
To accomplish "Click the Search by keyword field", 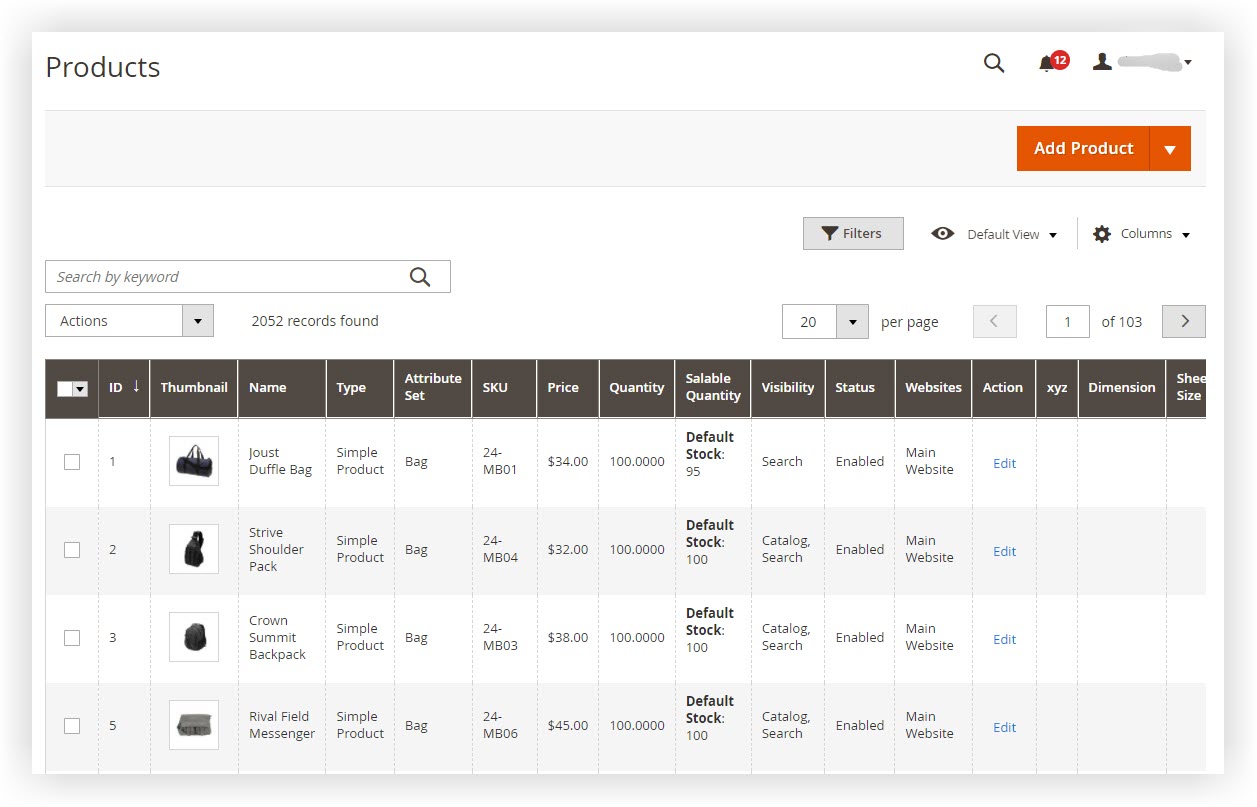I will pyautogui.click(x=225, y=277).
